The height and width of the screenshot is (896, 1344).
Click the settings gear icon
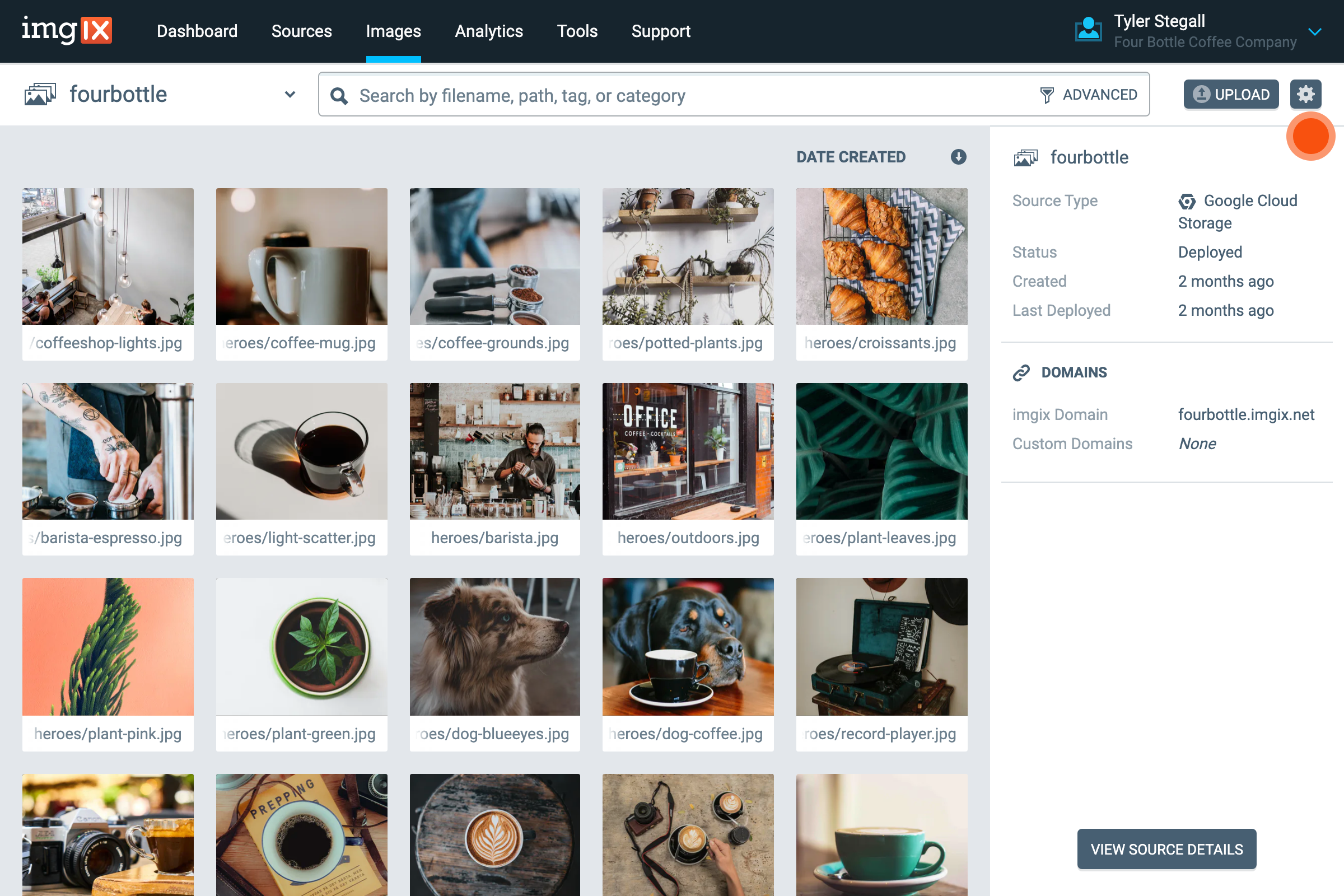coord(1305,94)
